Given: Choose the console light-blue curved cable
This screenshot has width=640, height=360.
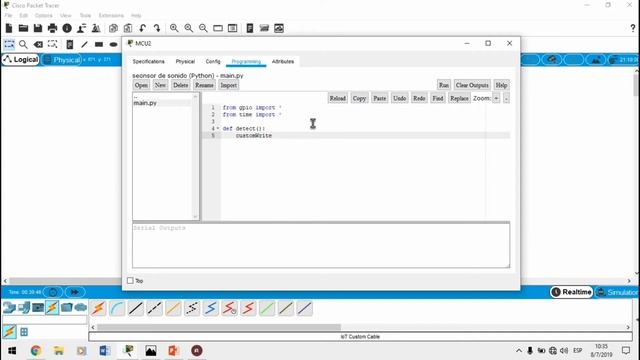Looking at the screenshot, I should pyautogui.click(x=117, y=308).
